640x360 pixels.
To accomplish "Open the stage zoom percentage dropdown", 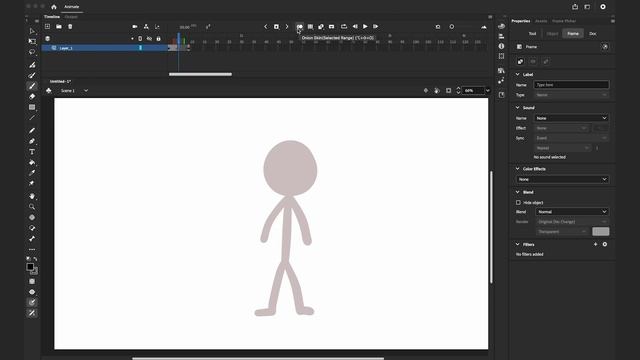I will coord(487,91).
